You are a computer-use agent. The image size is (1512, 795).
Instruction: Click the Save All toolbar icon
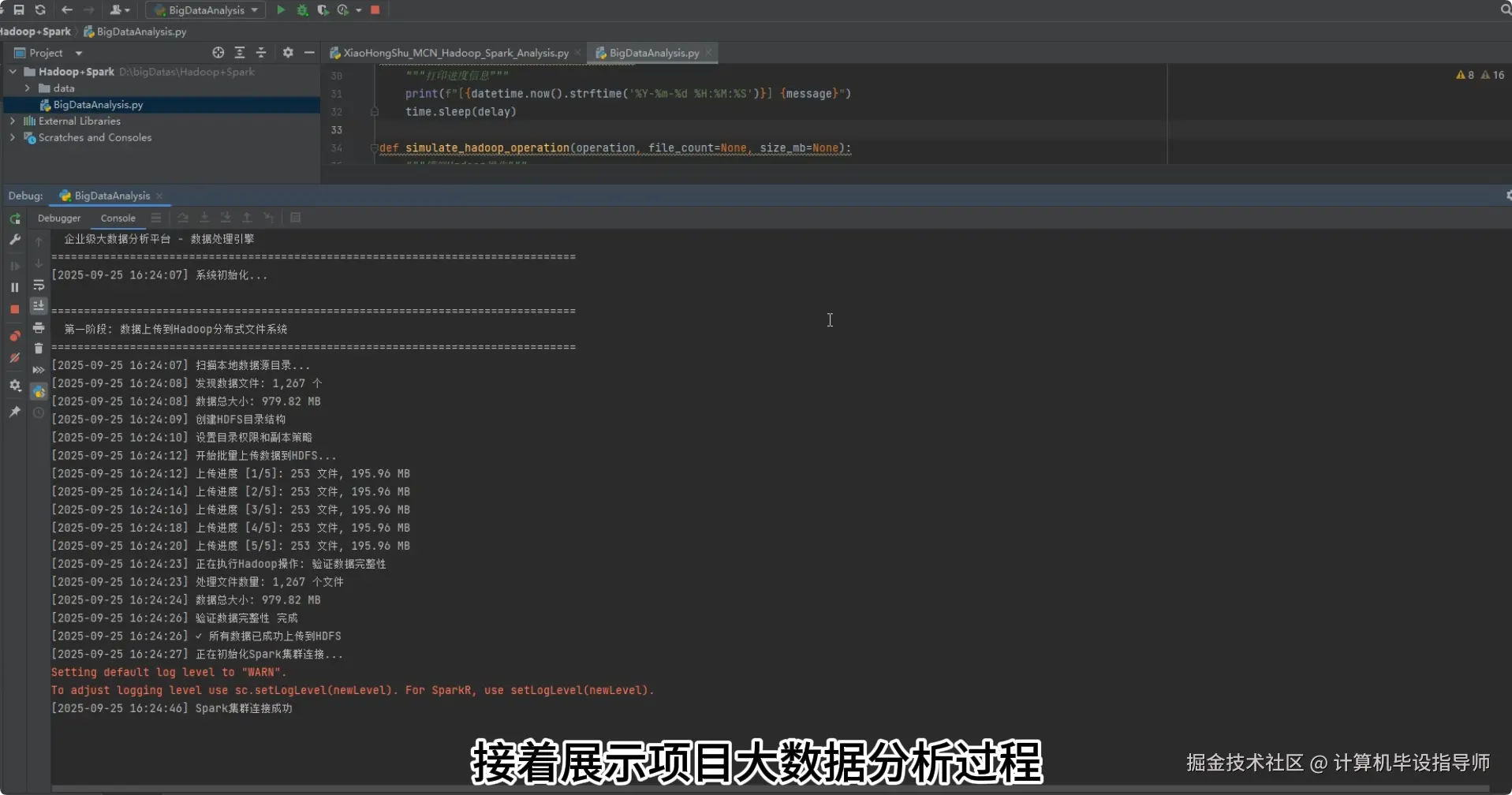click(x=19, y=10)
